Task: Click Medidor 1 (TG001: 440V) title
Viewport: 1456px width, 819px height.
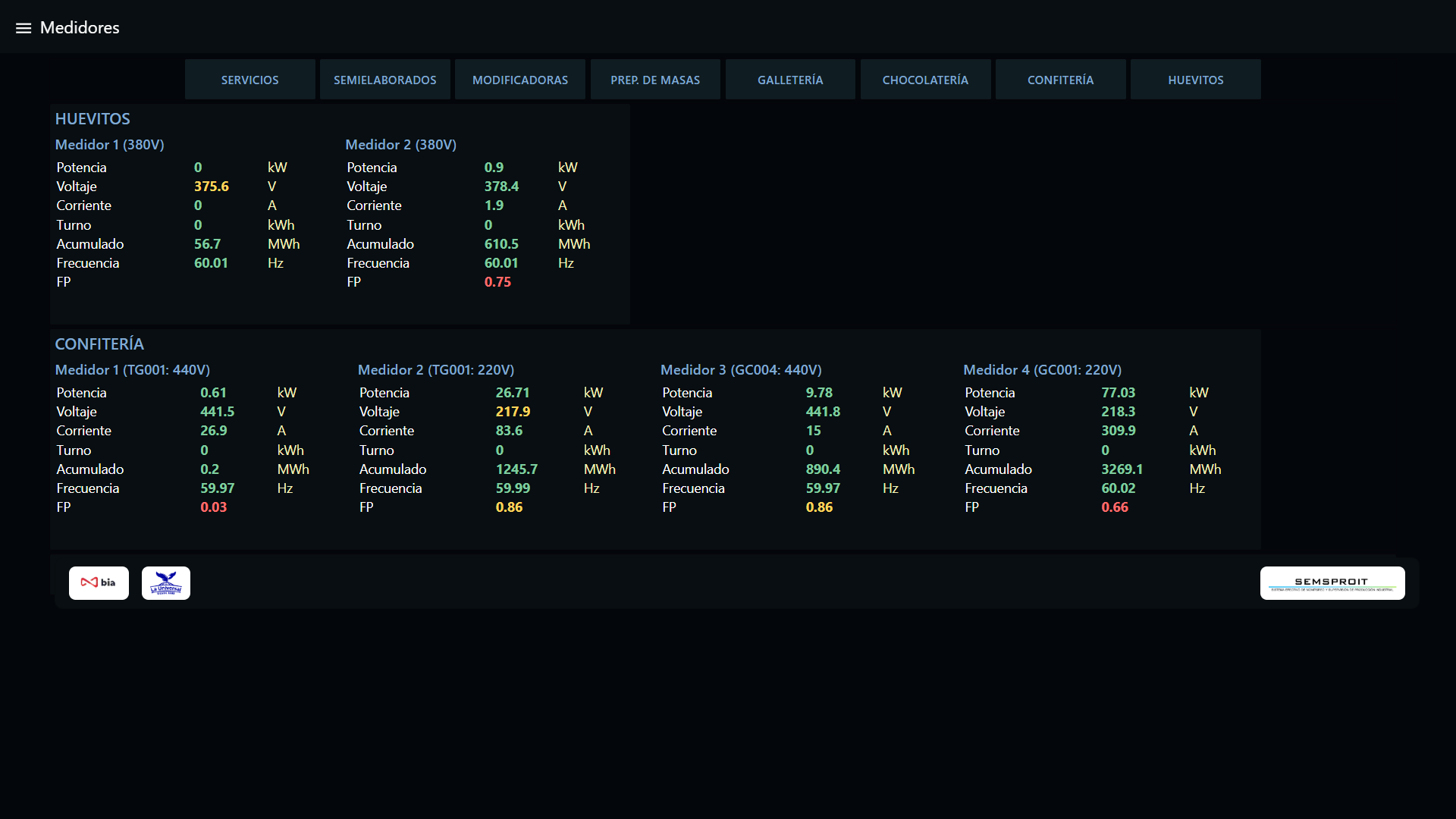Action: [133, 370]
